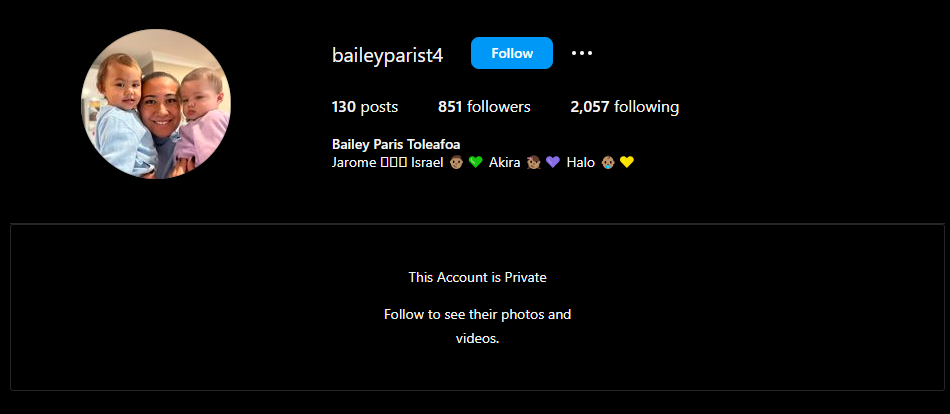The image size is (950, 414).
Task: Click the name Halo in bio
Action: point(581,162)
